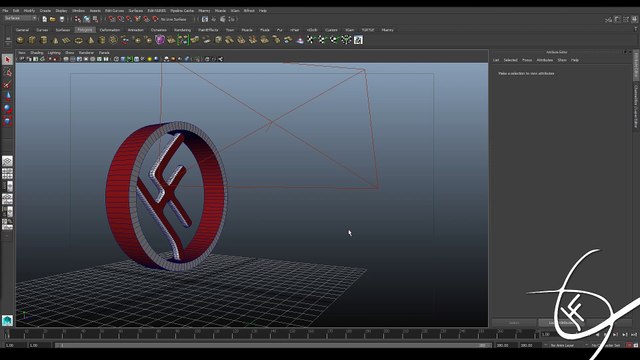
Task: Render the current frame icon
Action: tap(213, 19)
